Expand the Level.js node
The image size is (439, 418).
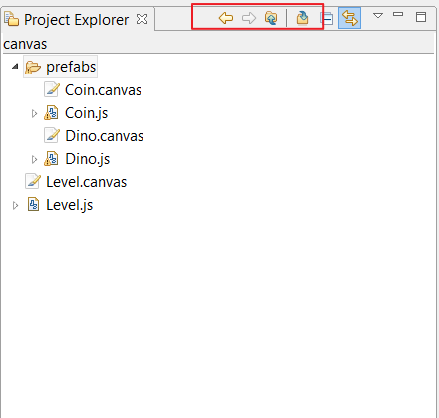point(15,206)
